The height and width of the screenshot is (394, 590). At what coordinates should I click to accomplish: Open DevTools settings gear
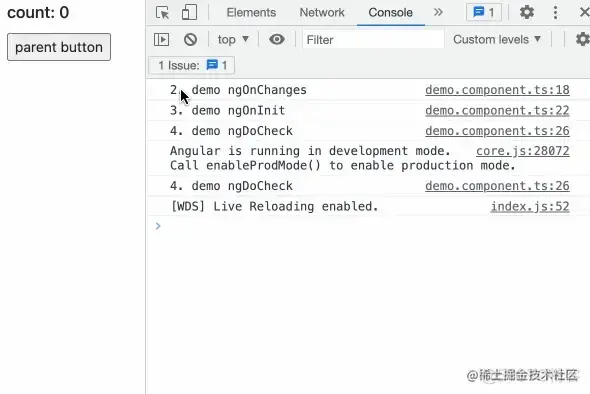pos(526,12)
